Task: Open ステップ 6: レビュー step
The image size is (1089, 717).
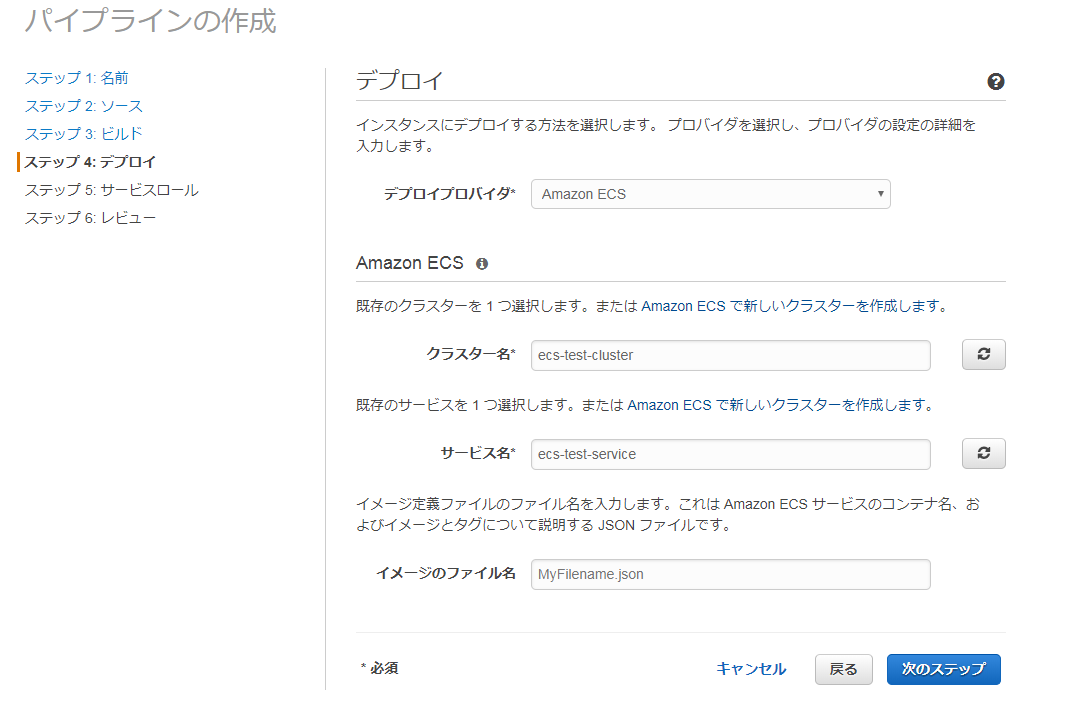Action: click(90, 218)
